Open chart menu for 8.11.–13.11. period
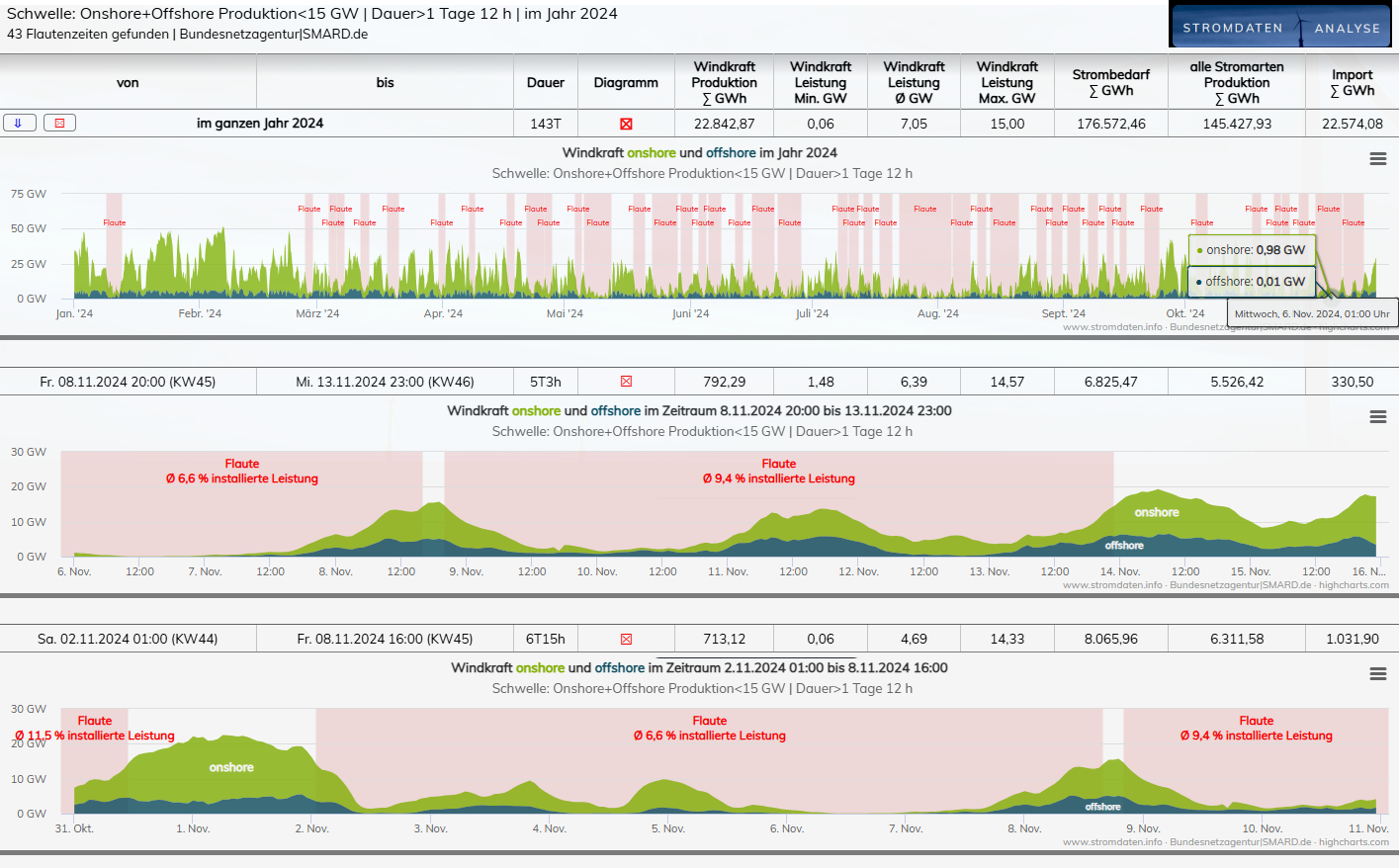 point(1377,417)
